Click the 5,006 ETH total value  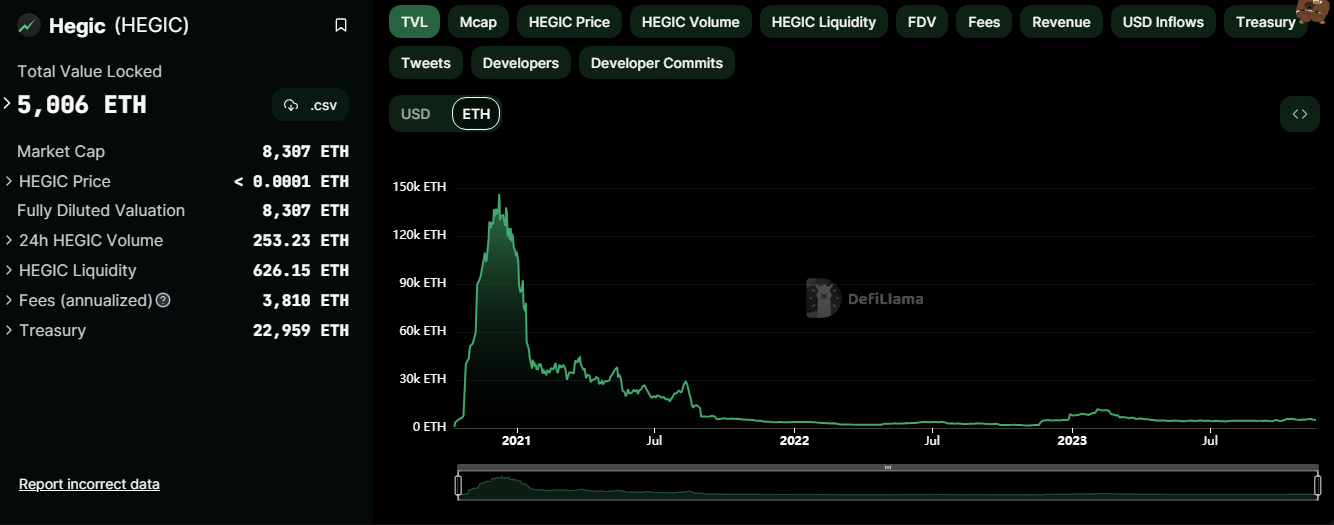pyautogui.click(x=82, y=104)
